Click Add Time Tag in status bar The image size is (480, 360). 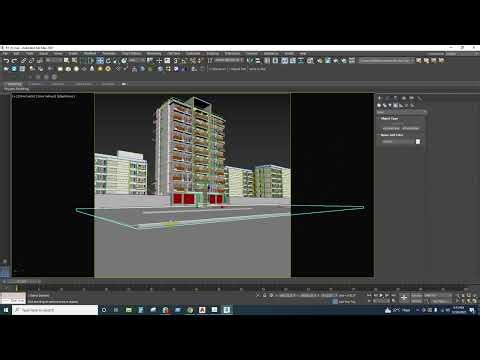347,302
